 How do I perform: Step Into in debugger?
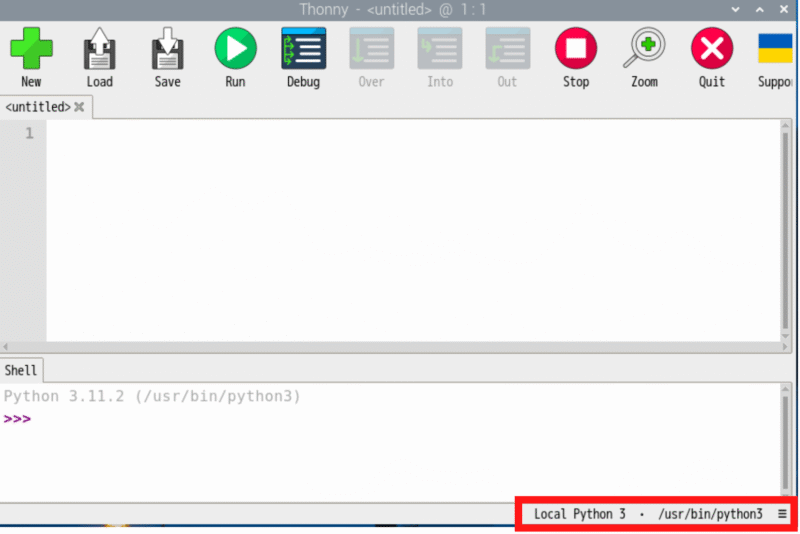440,57
